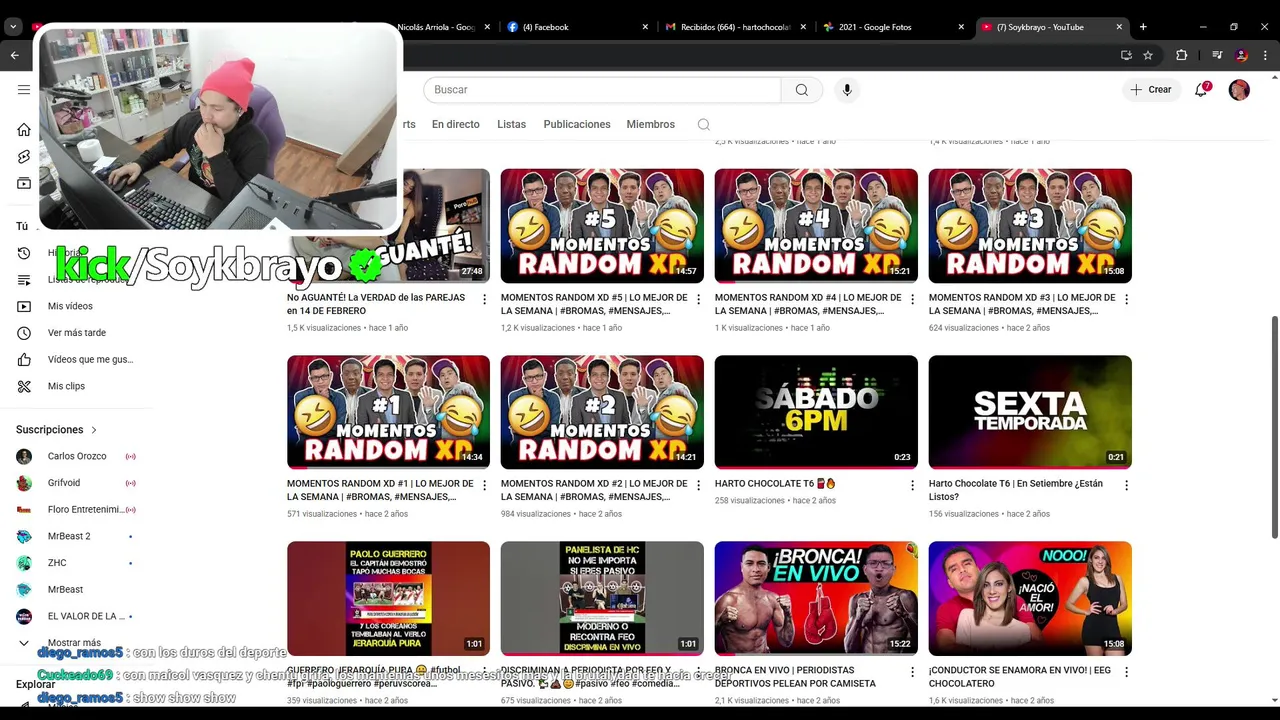
Task: Open options for MOMENTOS RANDOM XD #2 video
Action: click(698, 485)
